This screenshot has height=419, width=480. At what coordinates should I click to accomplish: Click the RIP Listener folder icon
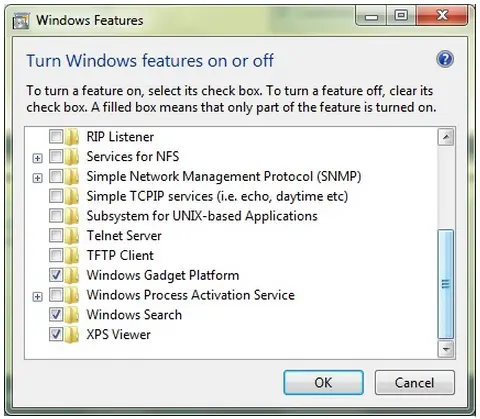(x=72, y=137)
